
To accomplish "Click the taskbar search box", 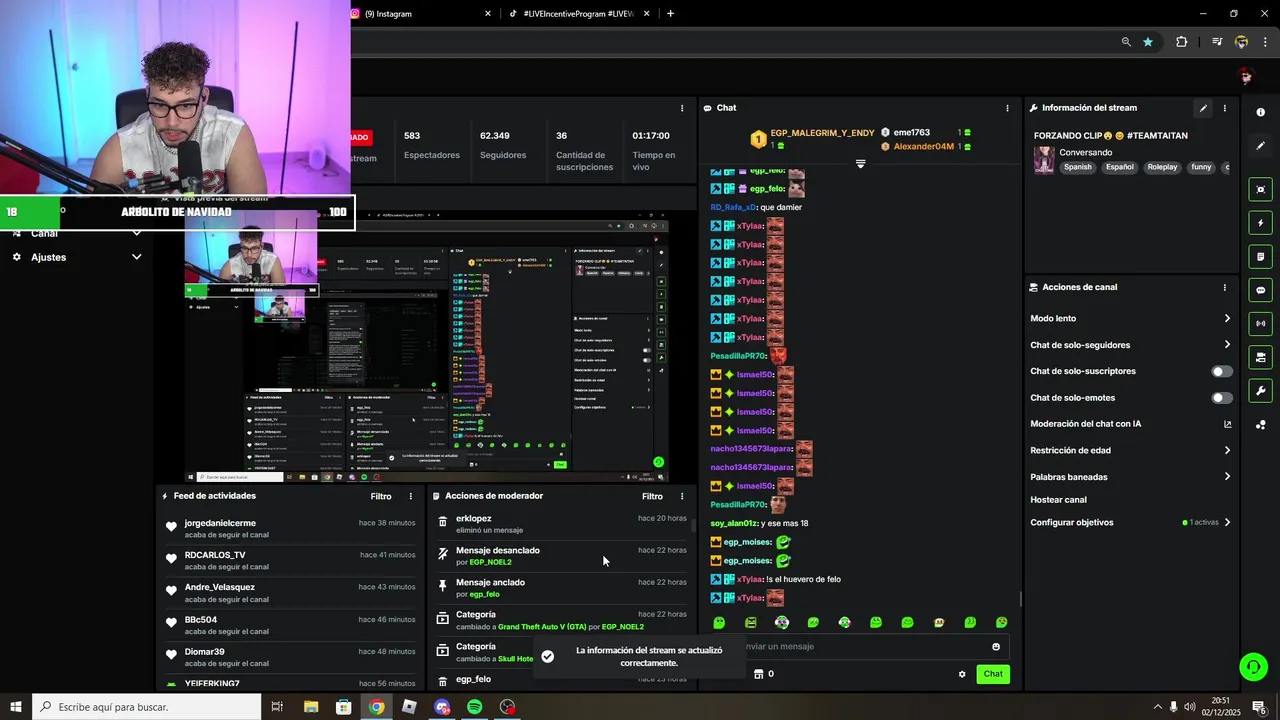I will coord(147,707).
